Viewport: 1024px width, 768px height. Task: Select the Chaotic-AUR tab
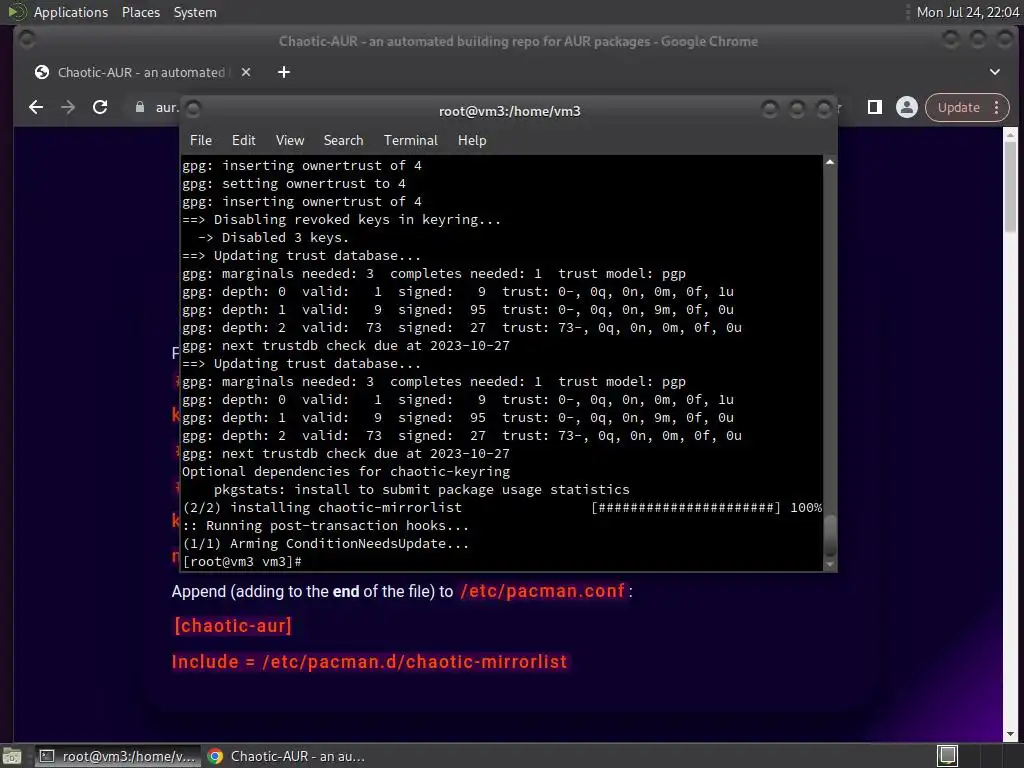coord(140,72)
